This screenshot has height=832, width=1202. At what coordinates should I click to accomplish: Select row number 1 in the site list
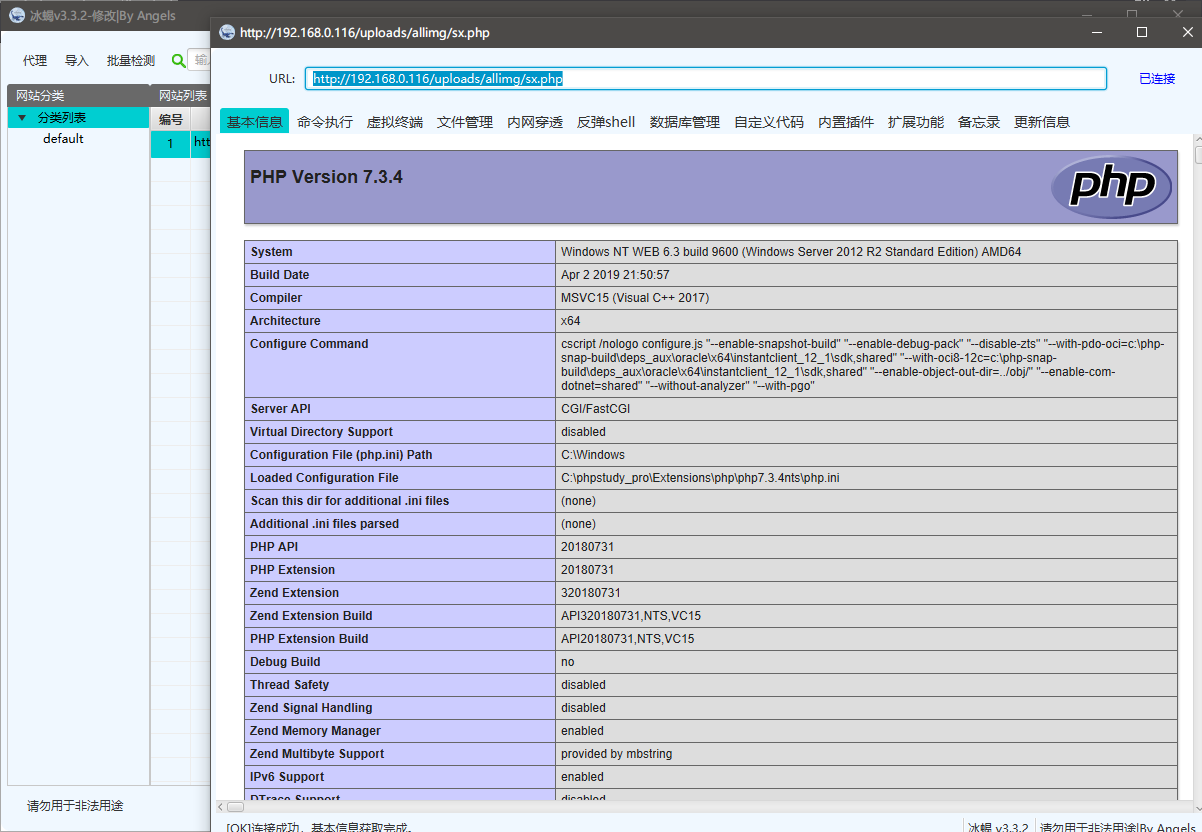point(171,143)
